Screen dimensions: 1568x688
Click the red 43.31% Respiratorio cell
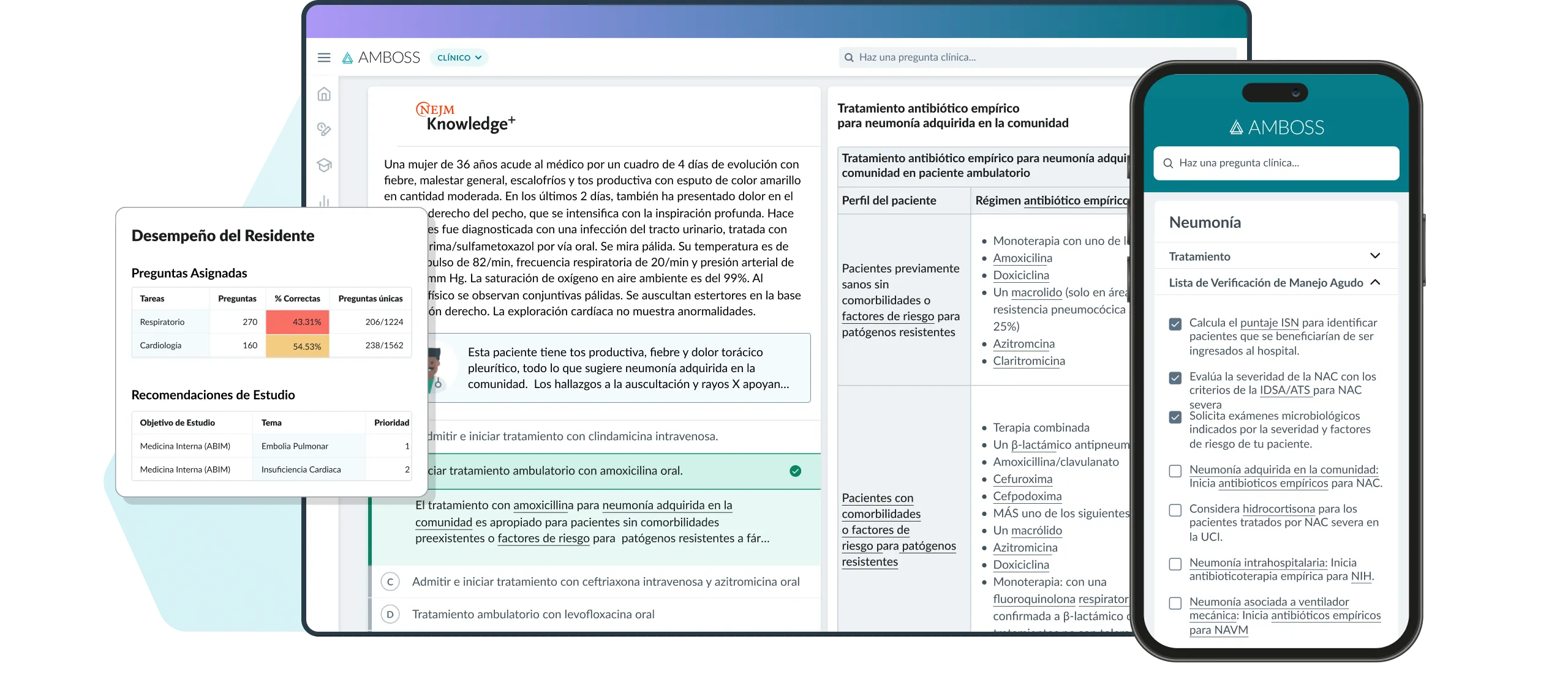coord(298,322)
